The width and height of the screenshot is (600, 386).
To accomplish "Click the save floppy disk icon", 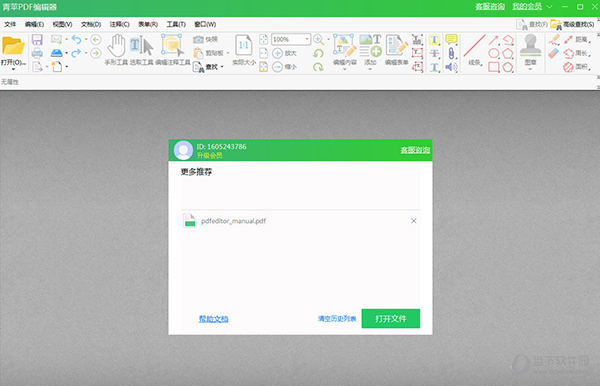I will pos(37,39).
